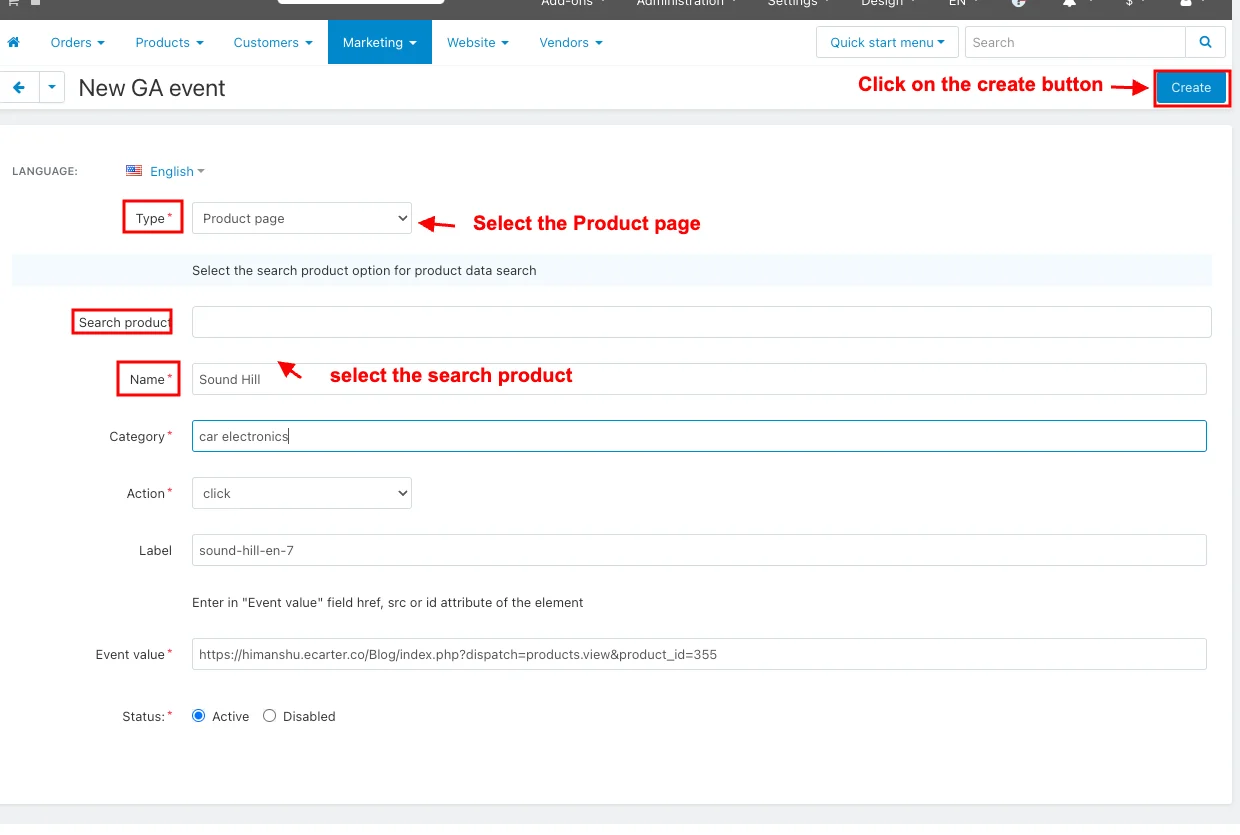1240x835 pixels.
Task: Expand the caret beside the back arrow
Action: 52,88
